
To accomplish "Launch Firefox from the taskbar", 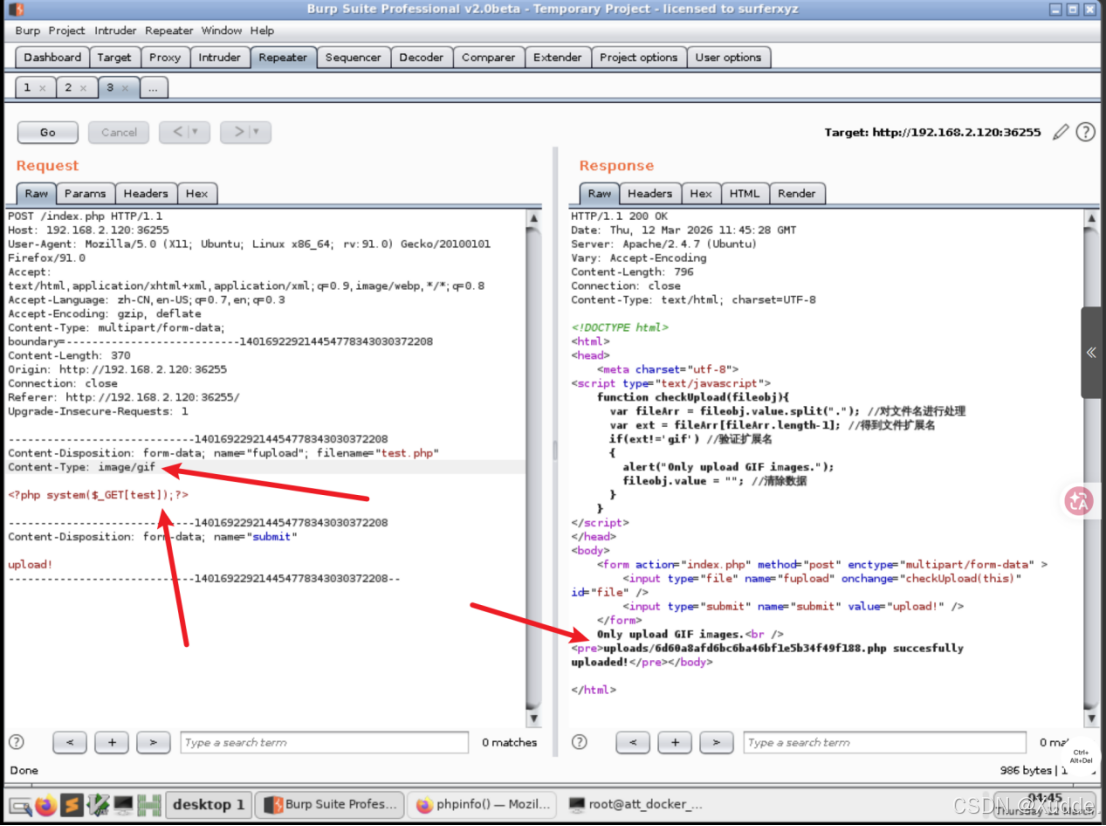I will pyautogui.click(x=45, y=805).
